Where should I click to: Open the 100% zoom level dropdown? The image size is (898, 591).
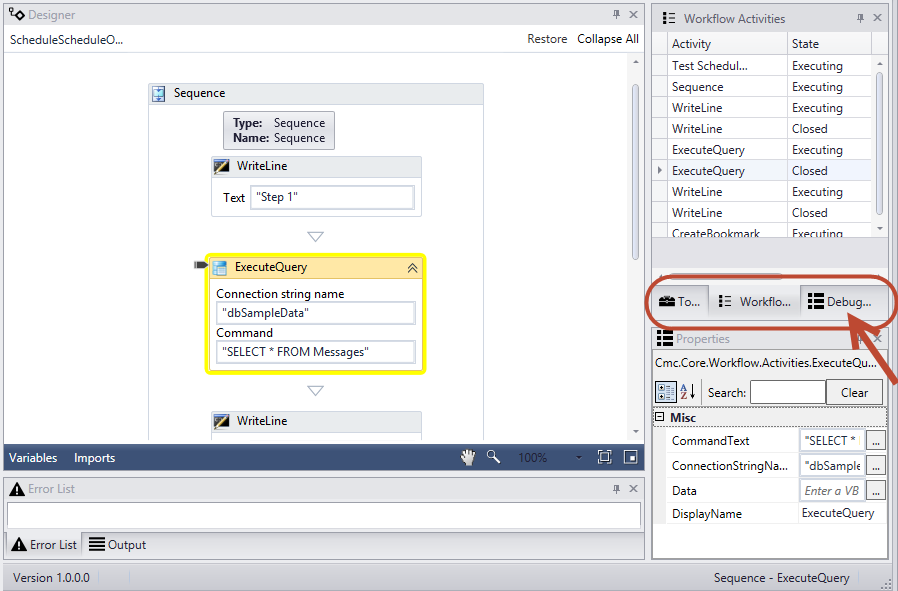tap(578, 457)
